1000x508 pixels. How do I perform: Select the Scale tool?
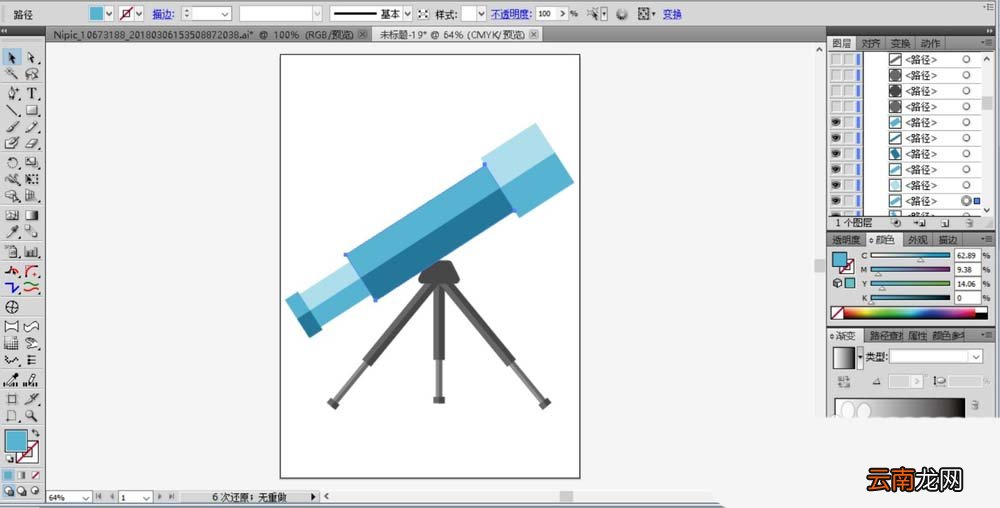point(32,163)
